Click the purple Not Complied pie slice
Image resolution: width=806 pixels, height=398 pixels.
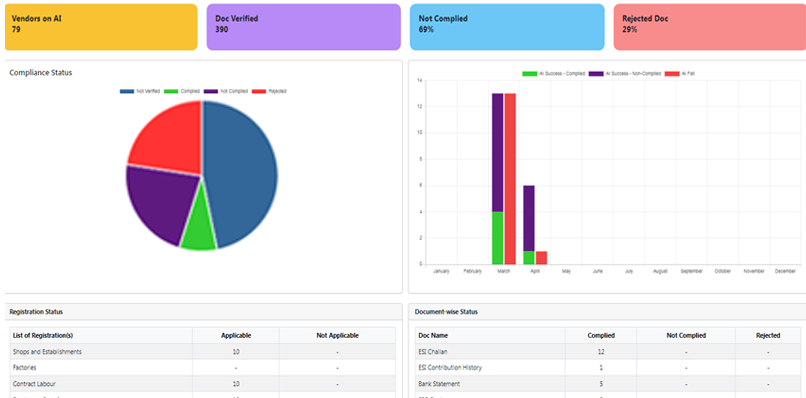[157, 203]
